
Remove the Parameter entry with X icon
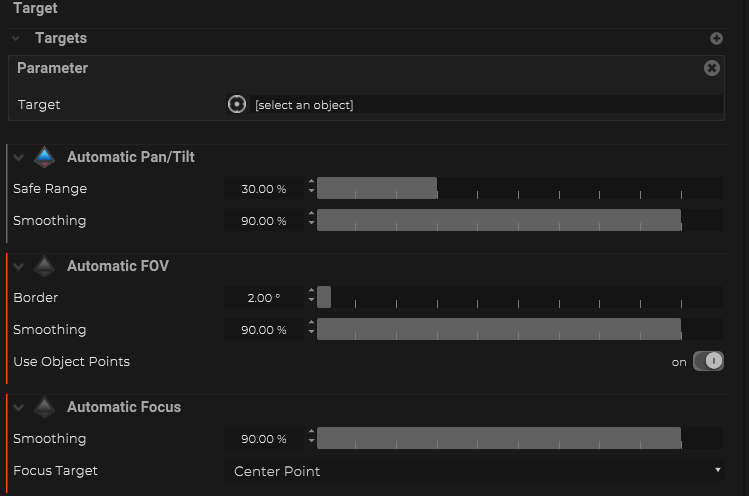712,68
